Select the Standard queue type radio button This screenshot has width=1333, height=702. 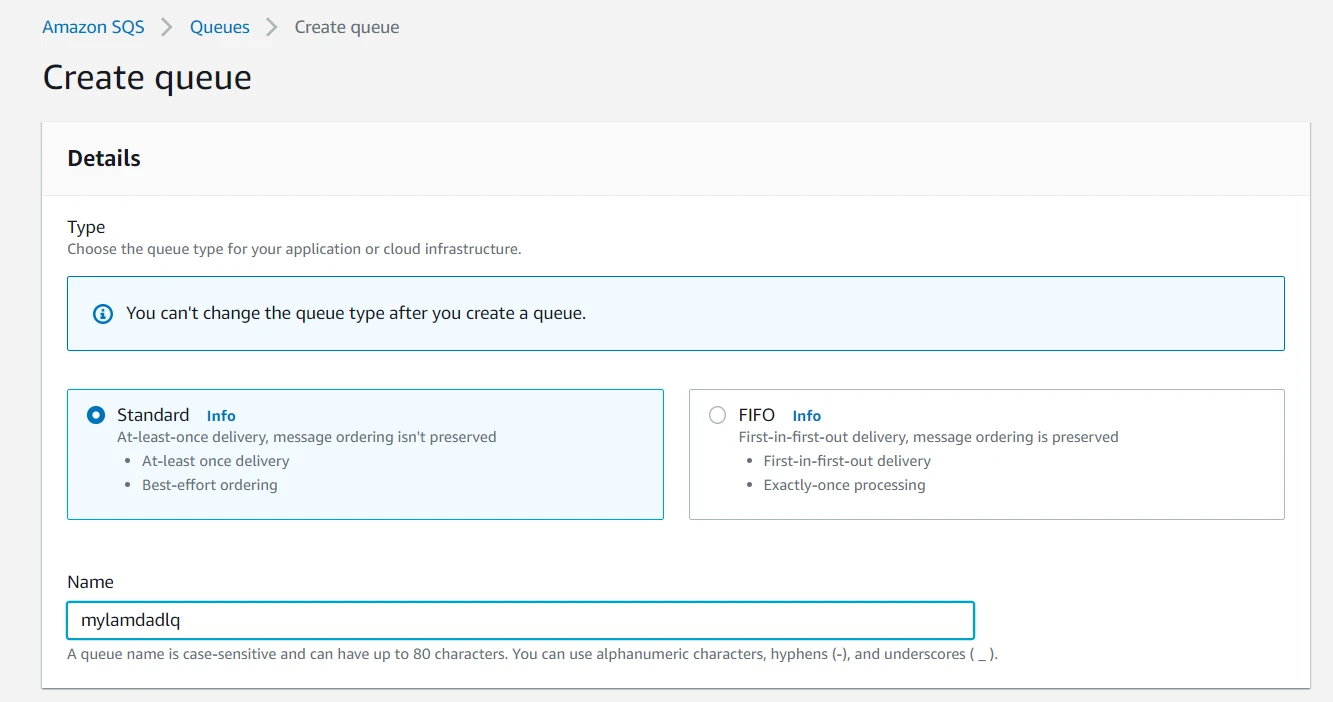coord(96,415)
